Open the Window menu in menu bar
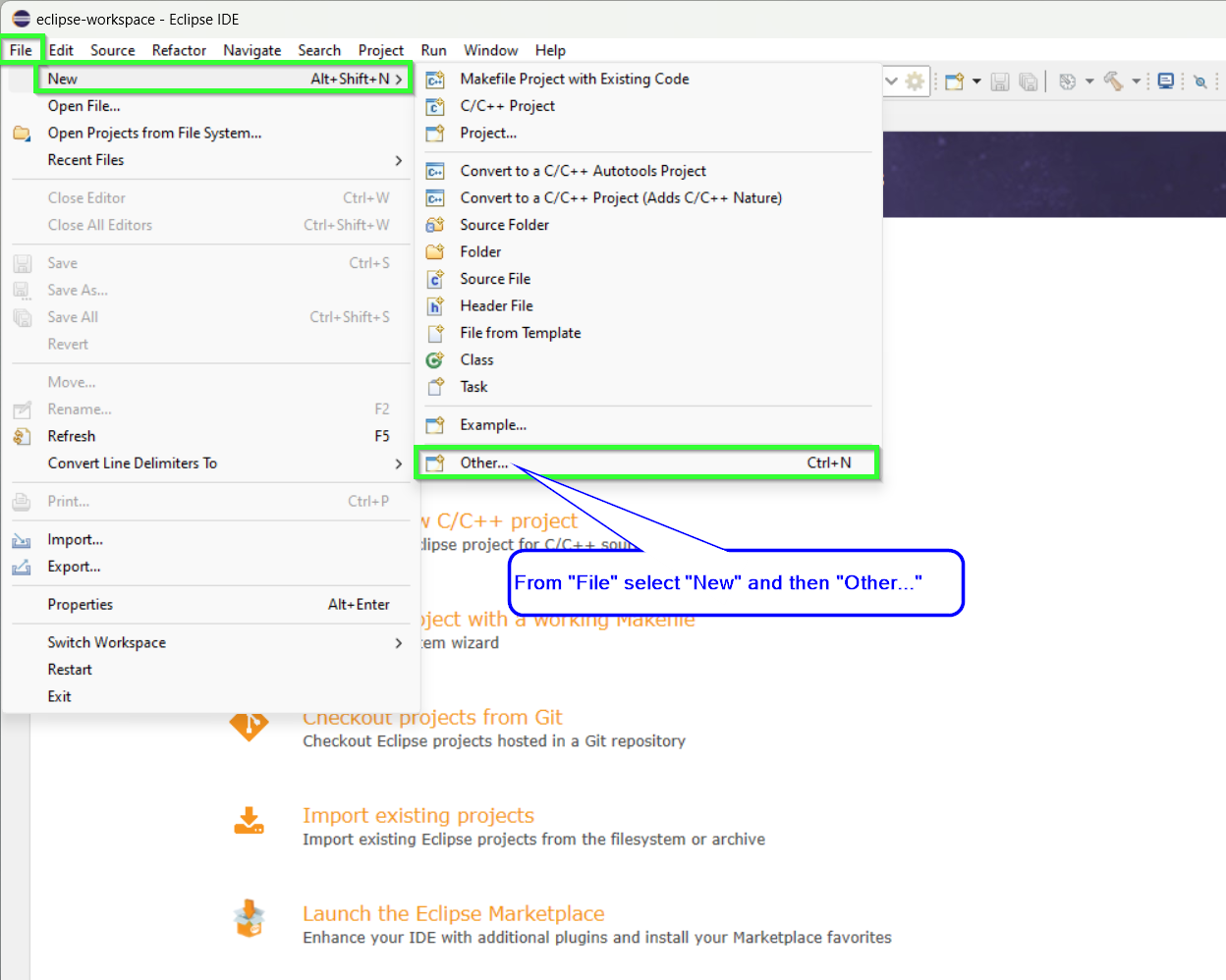The image size is (1226, 980). coord(490,50)
